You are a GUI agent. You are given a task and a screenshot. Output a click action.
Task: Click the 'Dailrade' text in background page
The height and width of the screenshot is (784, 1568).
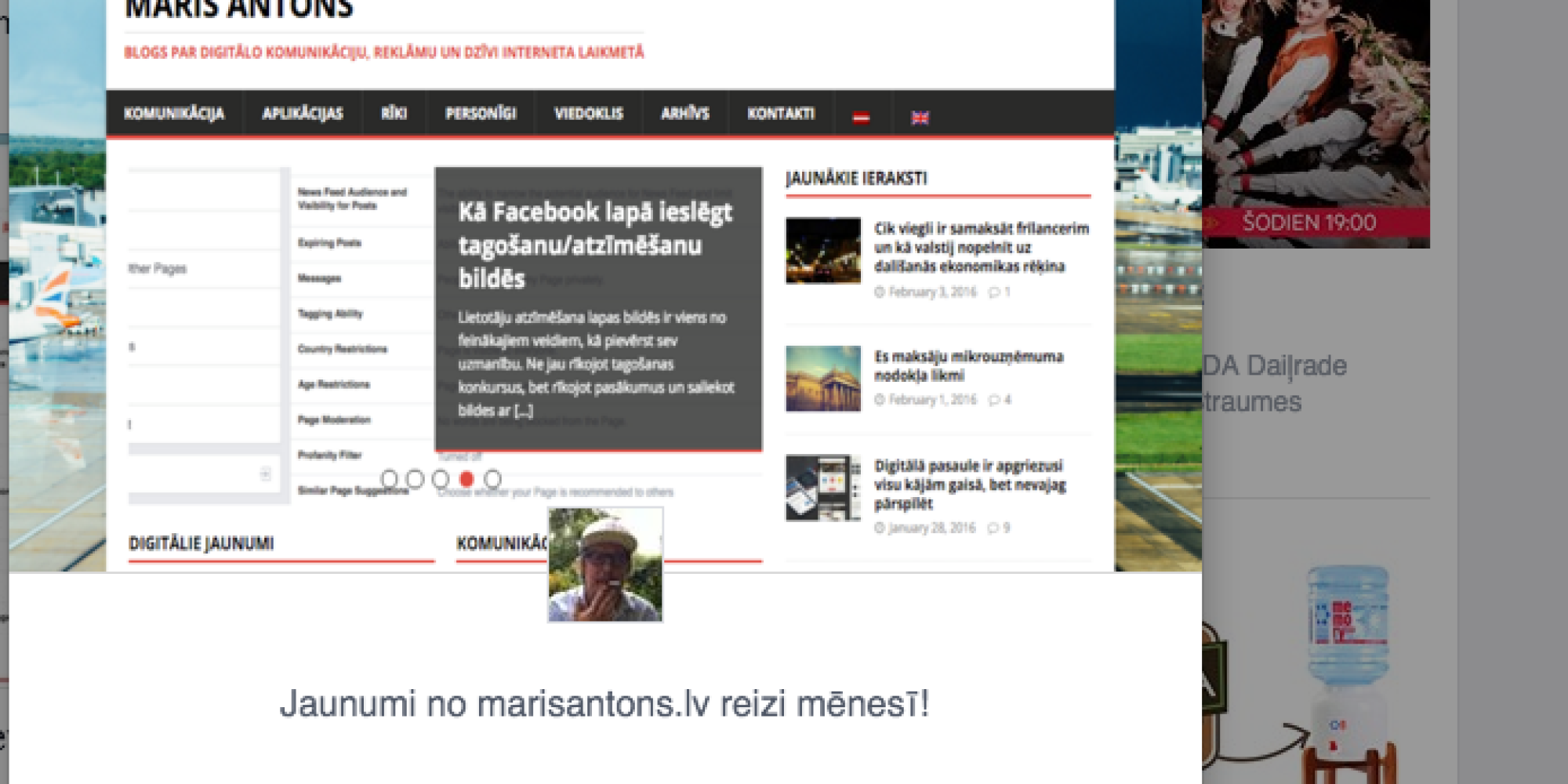tap(1297, 366)
